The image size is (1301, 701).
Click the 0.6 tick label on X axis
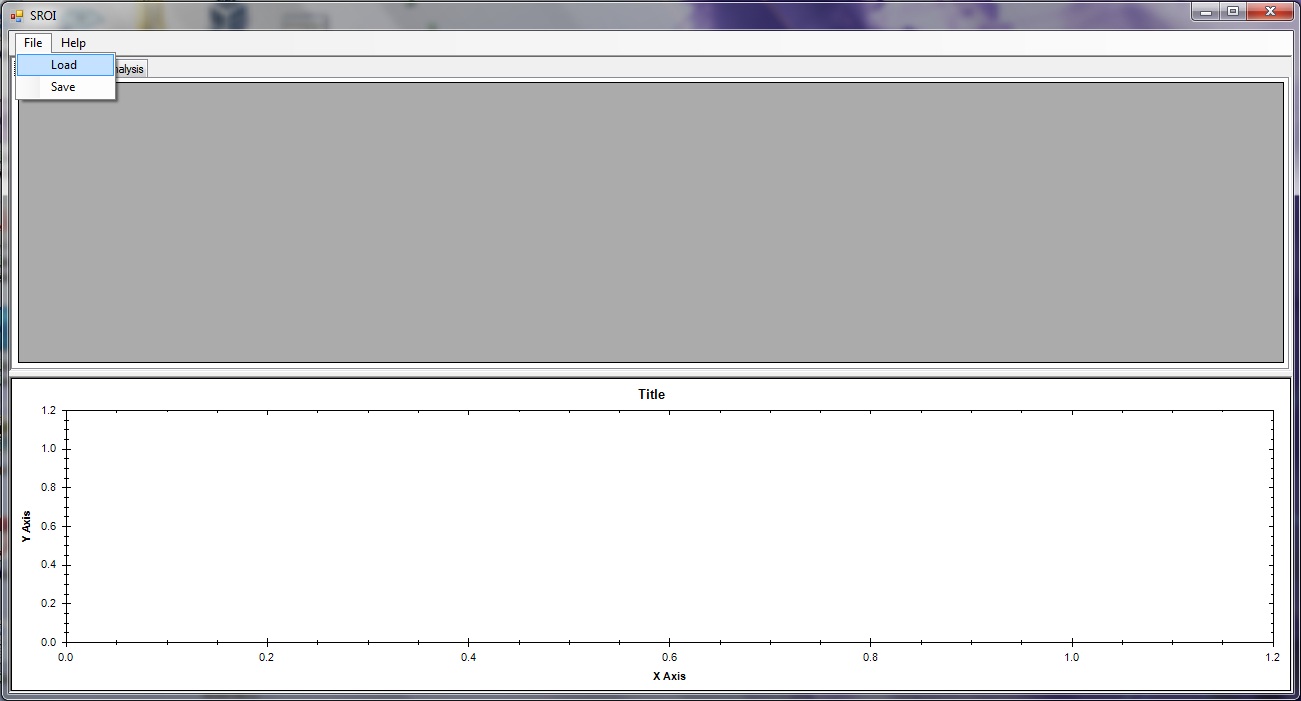pos(669,657)
